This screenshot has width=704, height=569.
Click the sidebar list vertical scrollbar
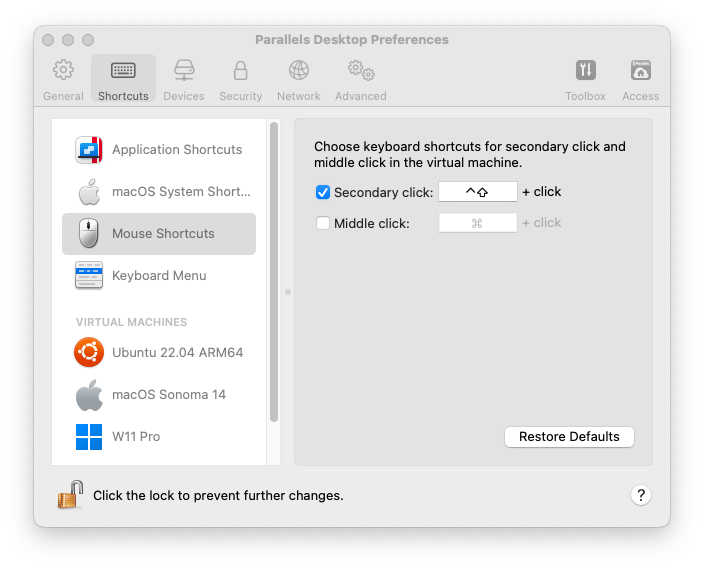pos(274,272)
